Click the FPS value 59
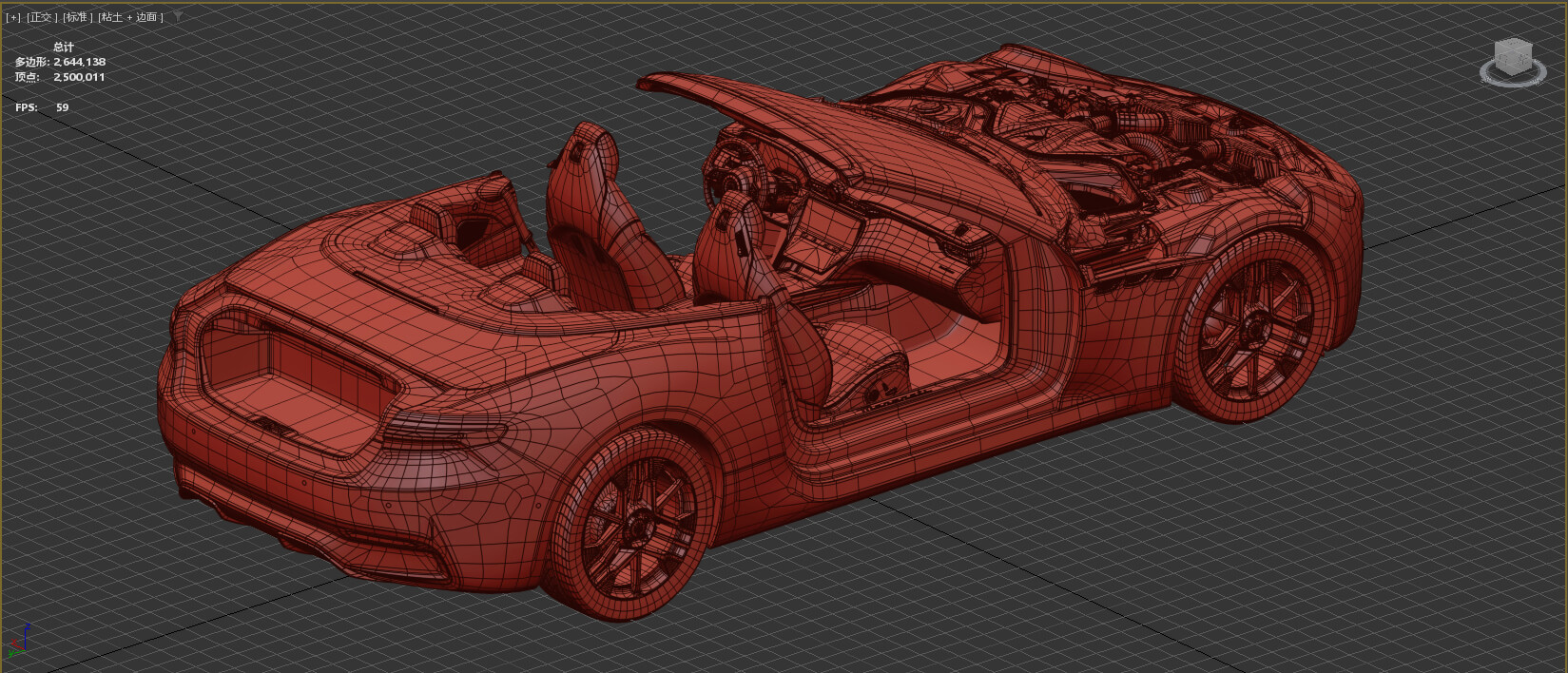The width and height of the screenshot is (1568, 673). [62, 107]
